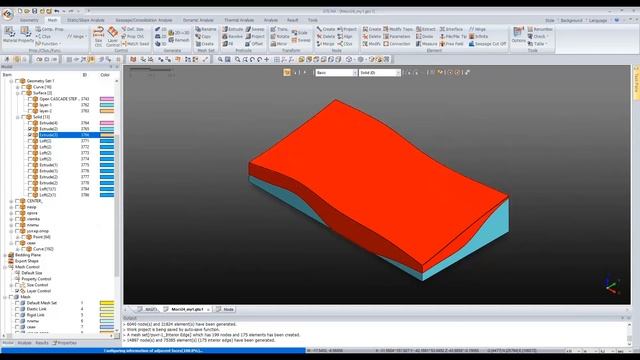Click the Offset protrude tool
Screen dimensions: 640x360
[x=254, y=44]
